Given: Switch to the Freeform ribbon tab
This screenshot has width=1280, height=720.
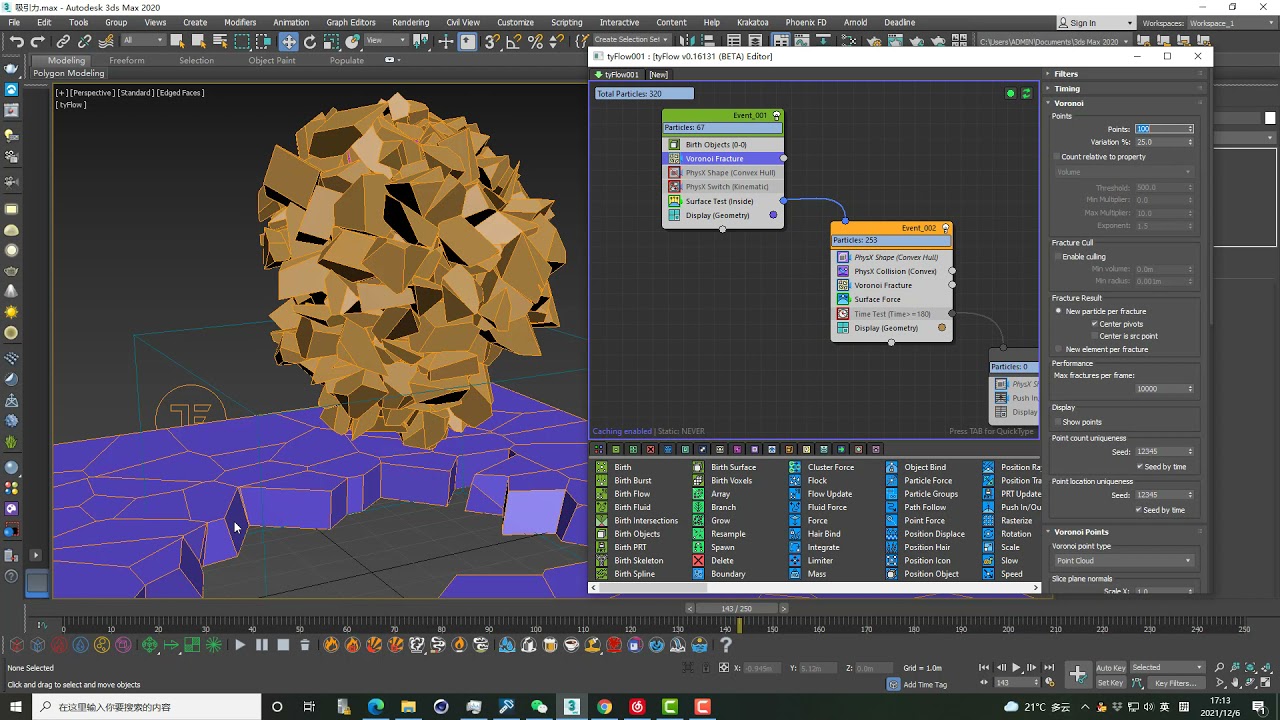Looking at the screenshot, I should point(127,60).
